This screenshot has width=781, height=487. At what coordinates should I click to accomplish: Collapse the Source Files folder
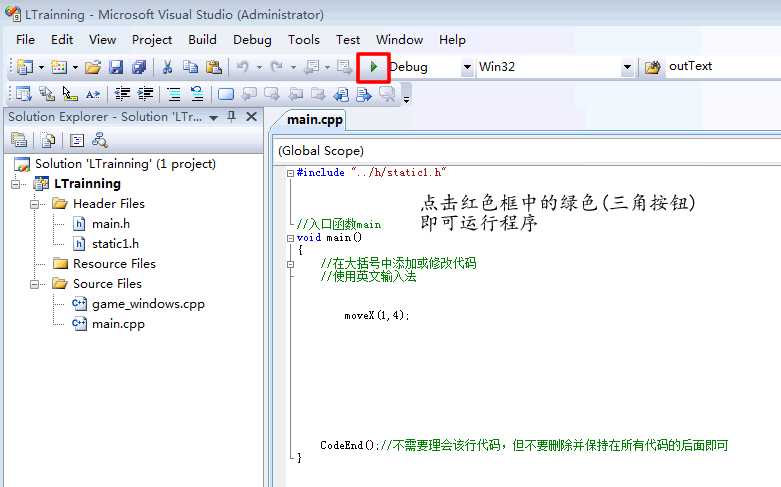click(35, 284)
